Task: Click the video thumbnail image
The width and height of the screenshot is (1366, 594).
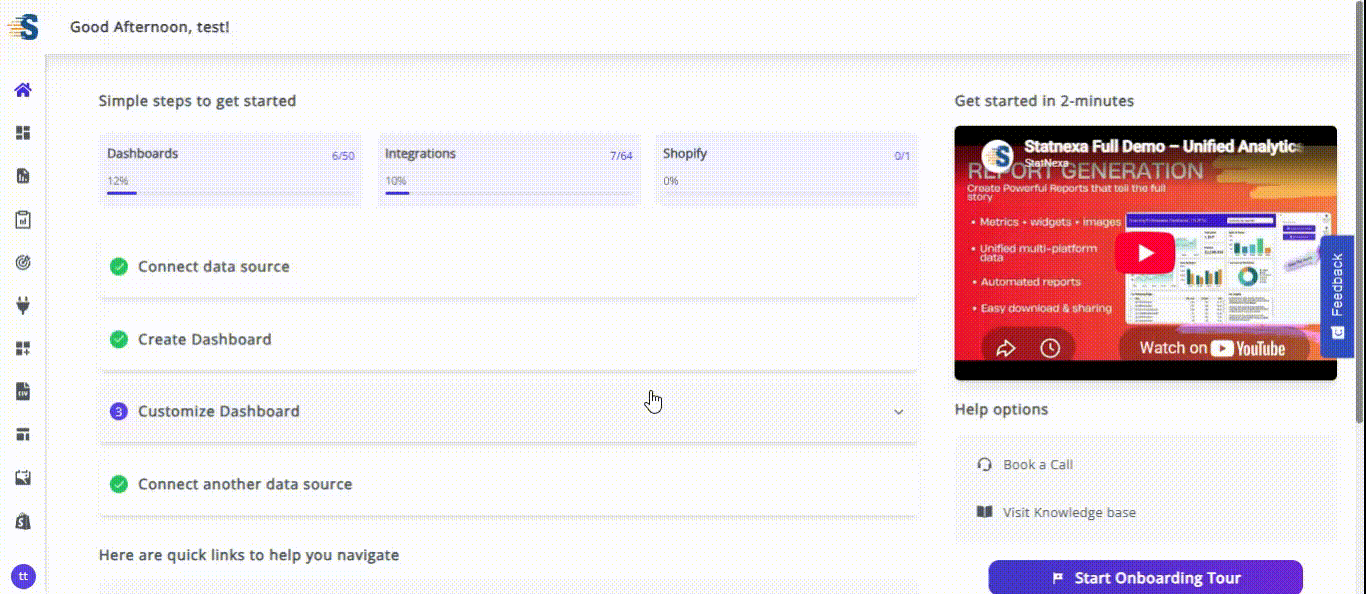Action: coord(1145,253)
